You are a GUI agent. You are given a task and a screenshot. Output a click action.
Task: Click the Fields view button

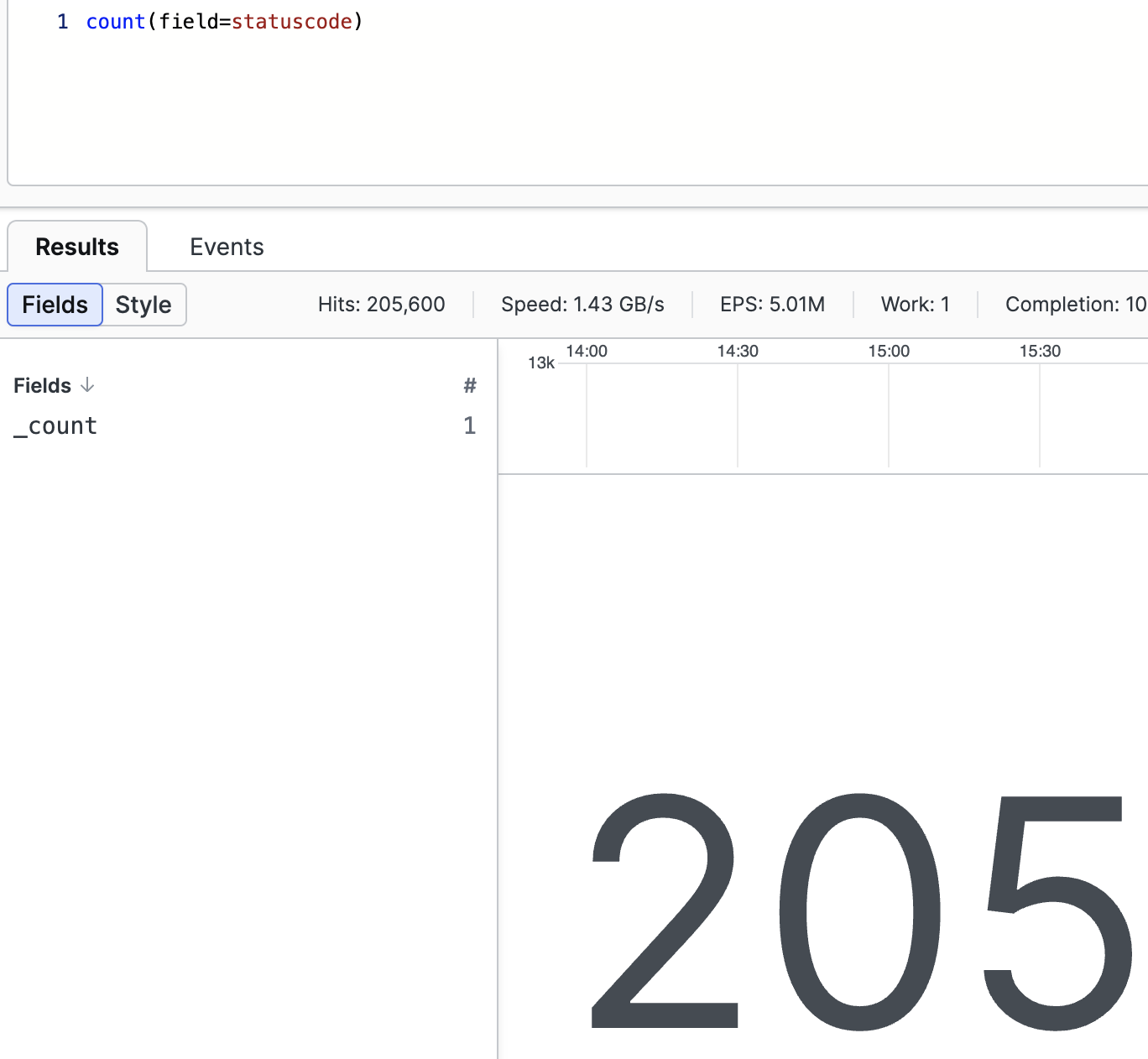(x=54, y=305)
